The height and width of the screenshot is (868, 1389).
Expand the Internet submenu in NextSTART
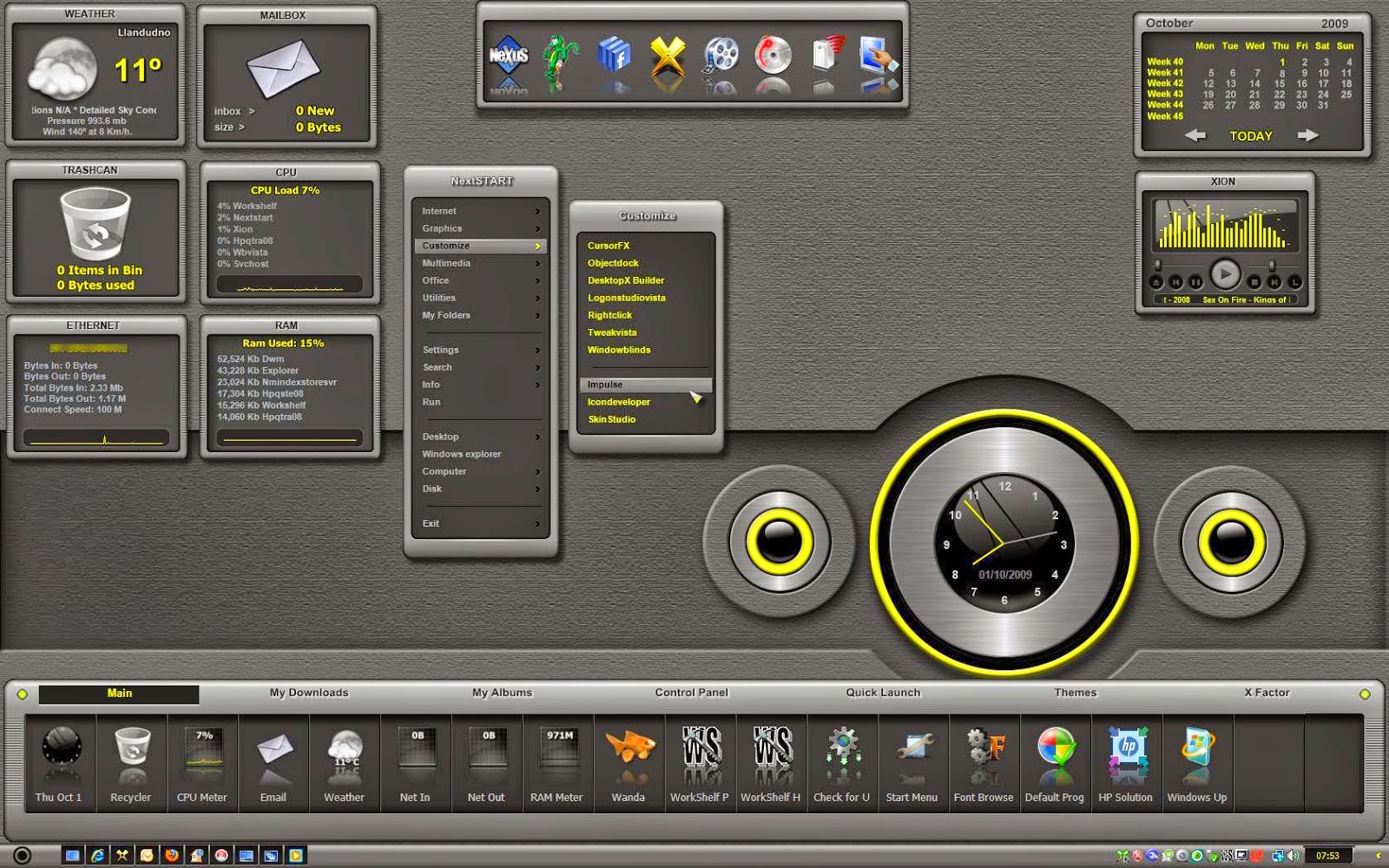(480, 211)
